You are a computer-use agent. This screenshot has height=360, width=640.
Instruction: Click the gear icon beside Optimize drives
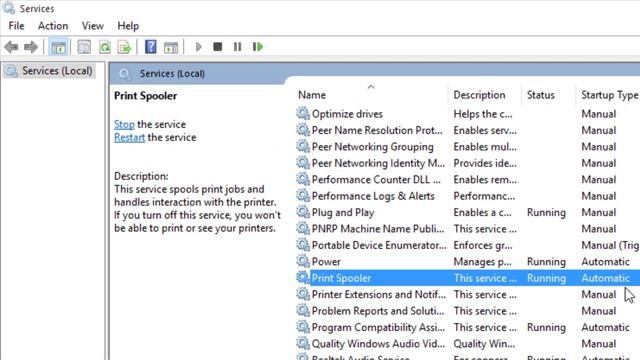[x=303, y=113]
